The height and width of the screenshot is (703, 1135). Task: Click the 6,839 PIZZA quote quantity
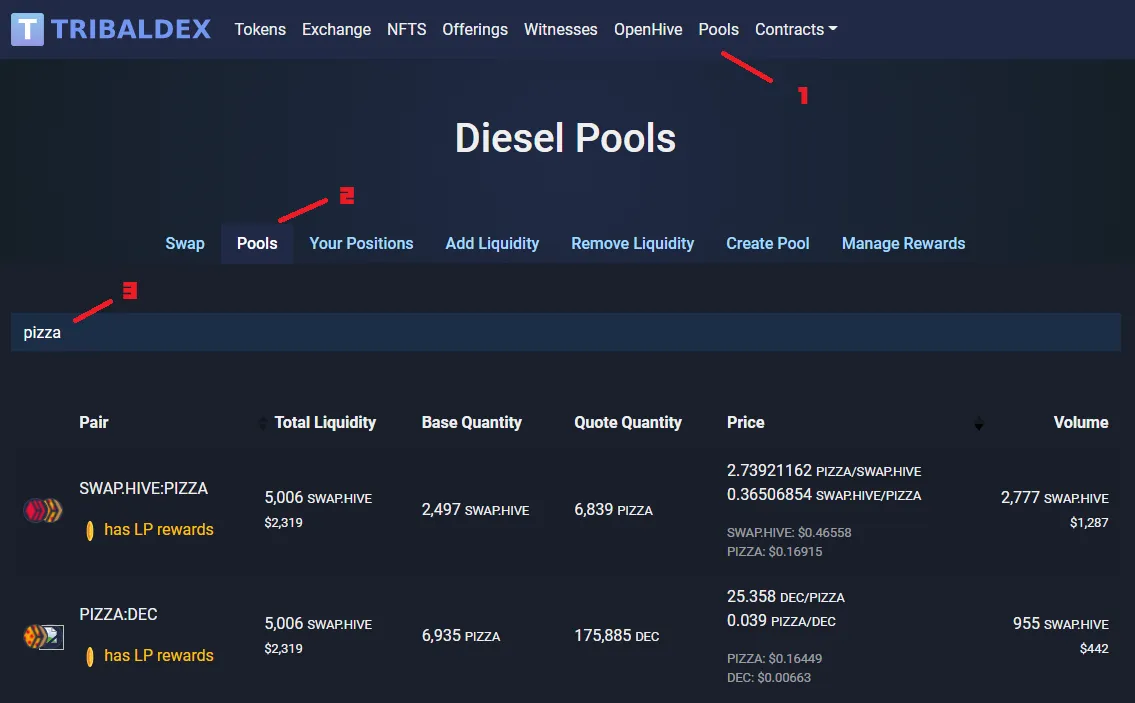[x=613, y=510]
